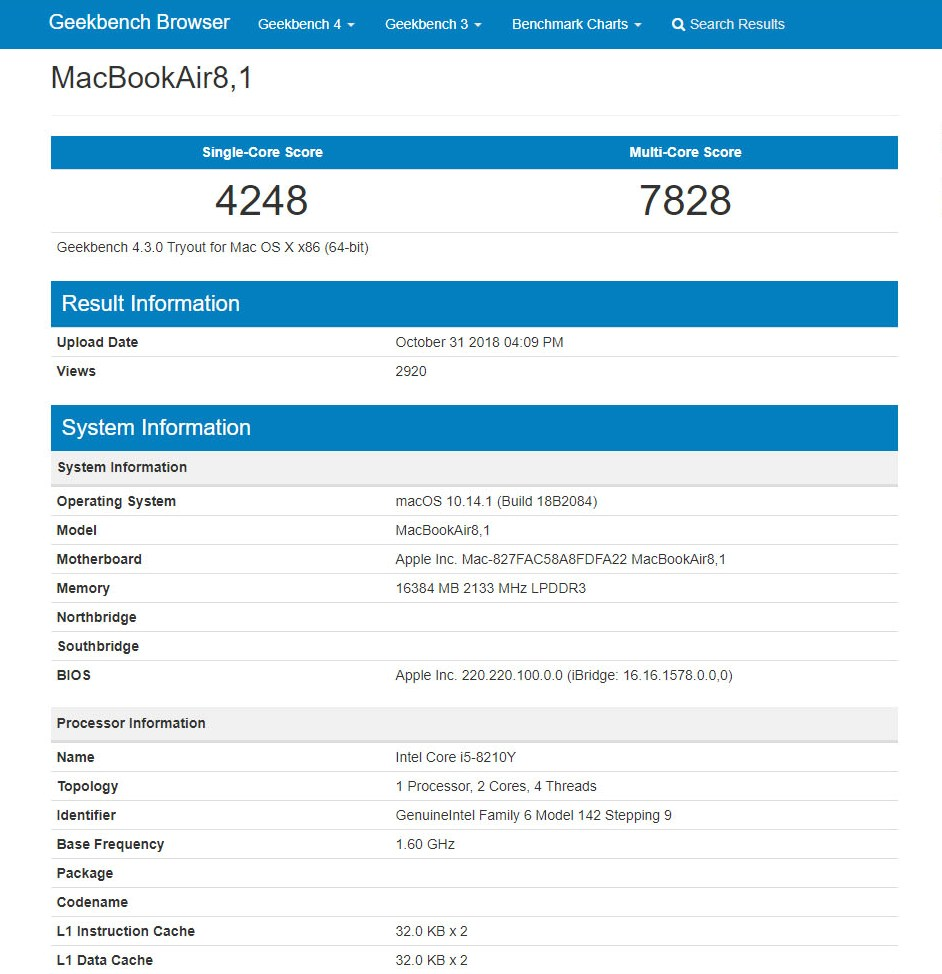Viewport: 942px width, 974px height.
Task: Click the L1 Data Cache label
Action: [x=104, y=960]
